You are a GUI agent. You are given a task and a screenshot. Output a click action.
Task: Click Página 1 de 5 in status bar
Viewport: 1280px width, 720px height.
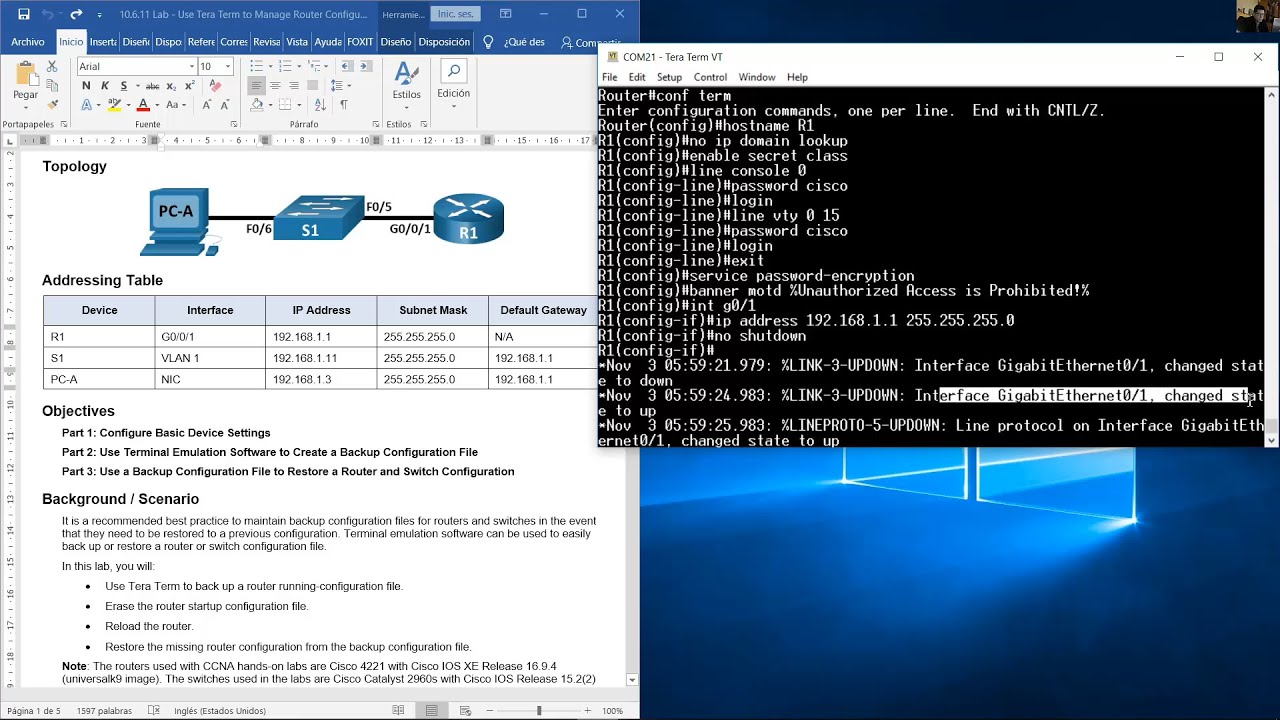pyautogui.click(x=33, y=711)
